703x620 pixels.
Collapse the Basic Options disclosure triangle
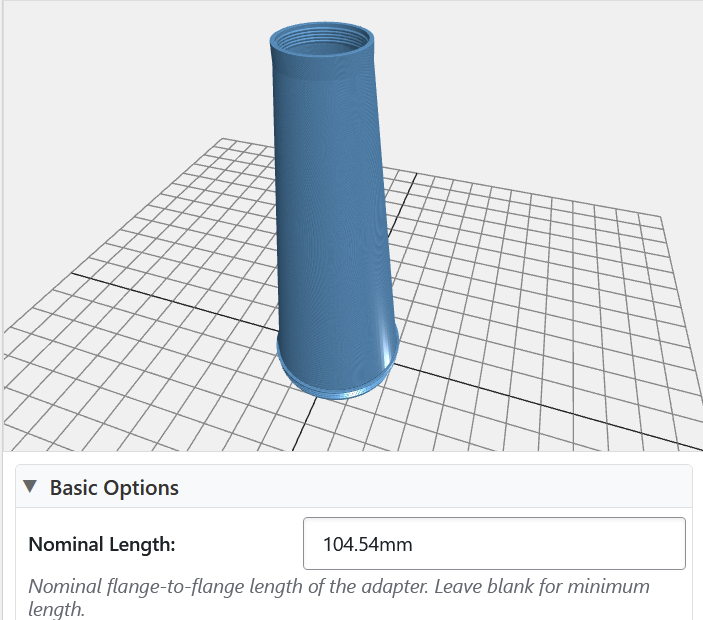click(x=30, y=487)
